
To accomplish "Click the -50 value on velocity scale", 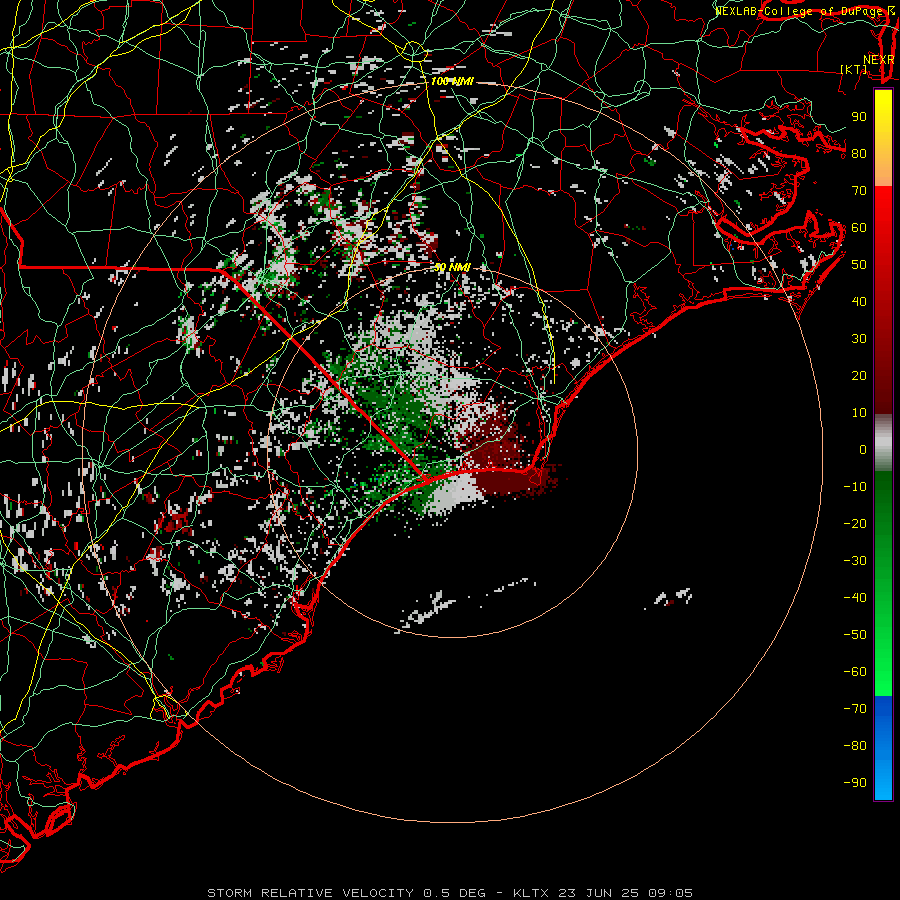I will 855,634.
